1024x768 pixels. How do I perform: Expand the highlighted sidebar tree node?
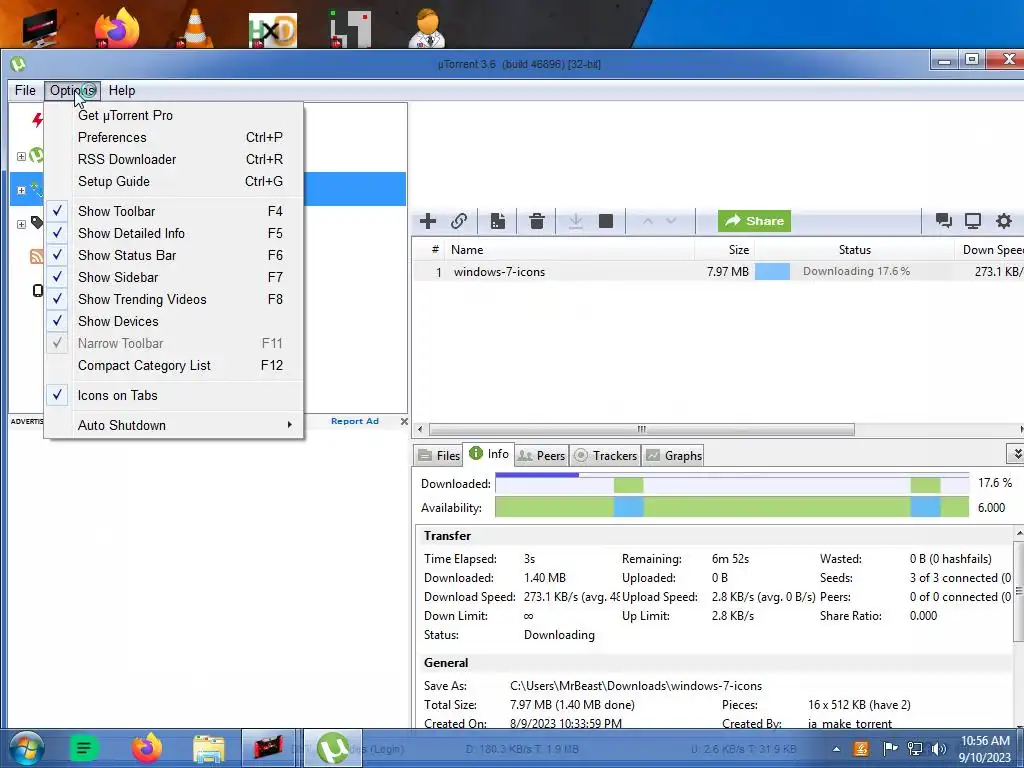coord(21,191)
